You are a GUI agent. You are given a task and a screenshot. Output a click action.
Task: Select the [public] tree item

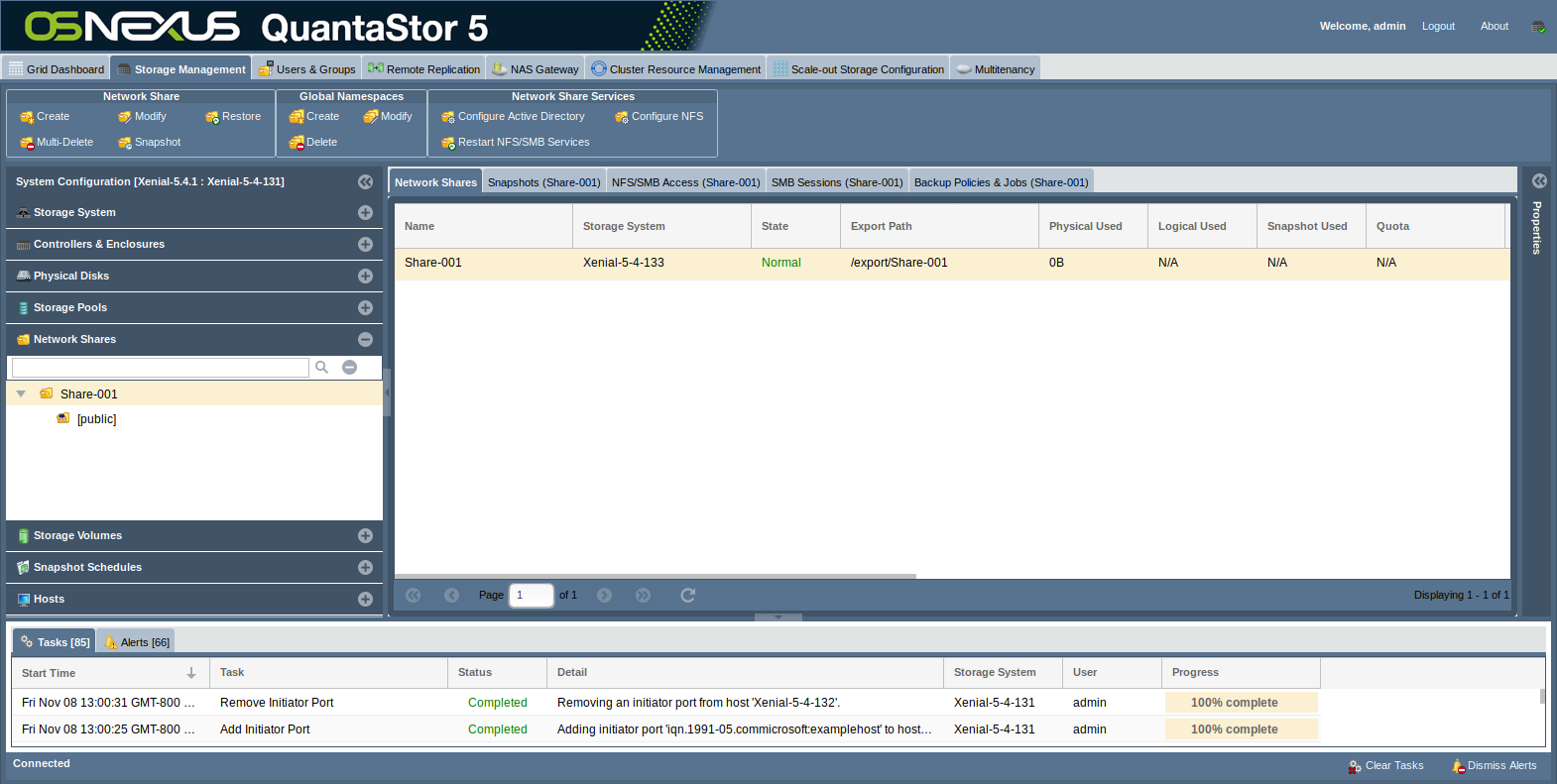pos(96,419)
